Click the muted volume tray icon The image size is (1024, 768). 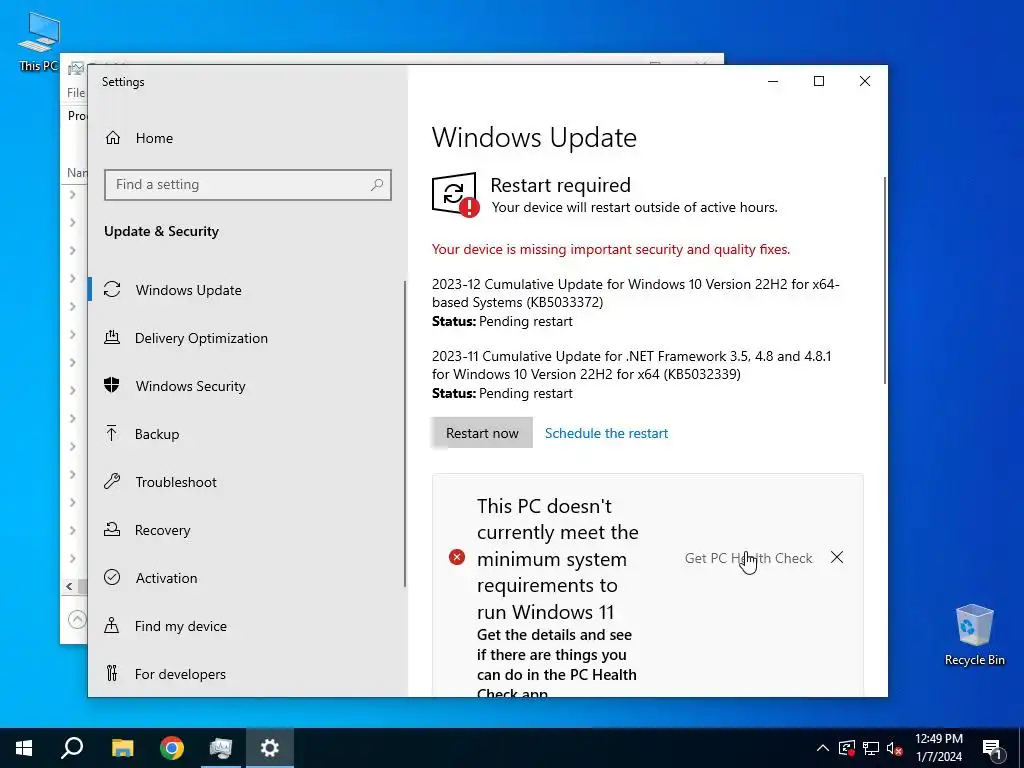click(x=895, y=748)
